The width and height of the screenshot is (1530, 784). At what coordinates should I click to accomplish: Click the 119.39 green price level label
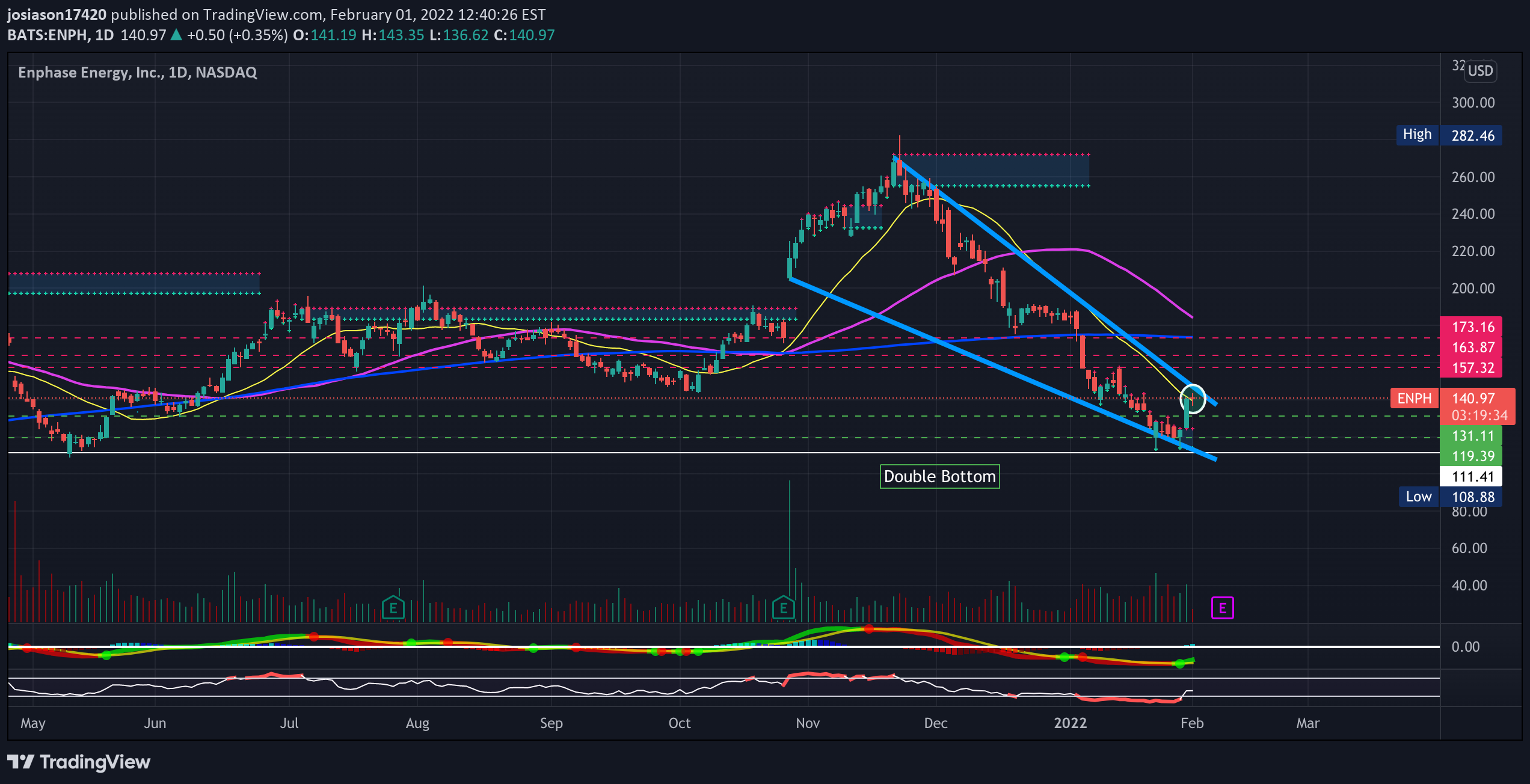tap(1471, 456)
